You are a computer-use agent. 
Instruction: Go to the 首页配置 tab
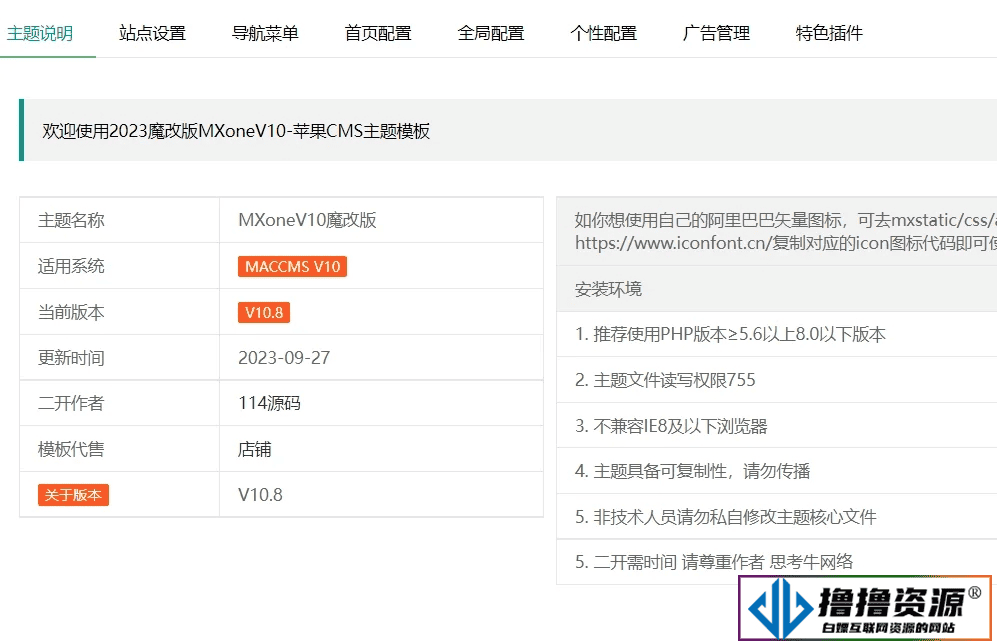pyautogui.click(x=378, y=33)
